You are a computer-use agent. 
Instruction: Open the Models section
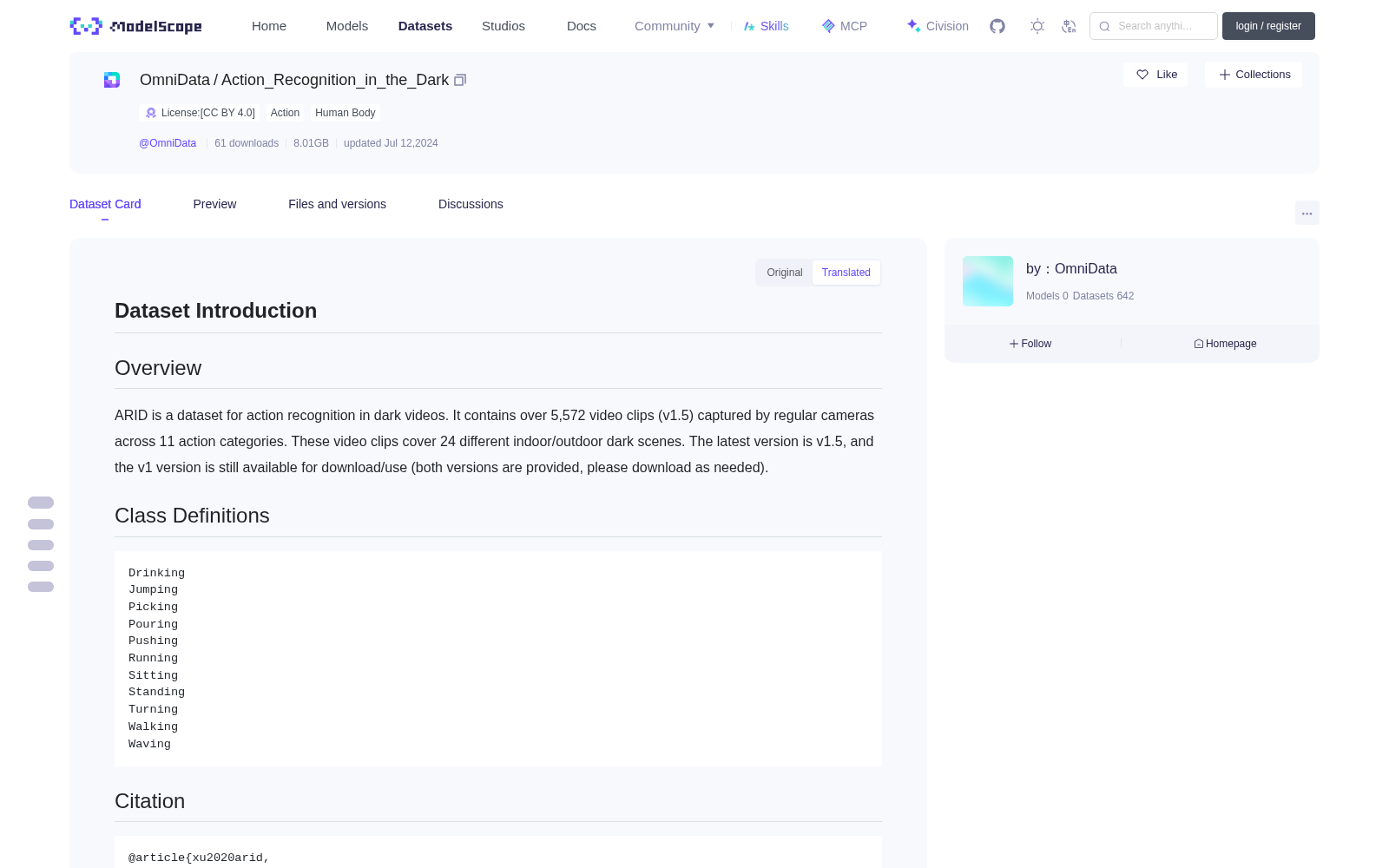[347, 26]
